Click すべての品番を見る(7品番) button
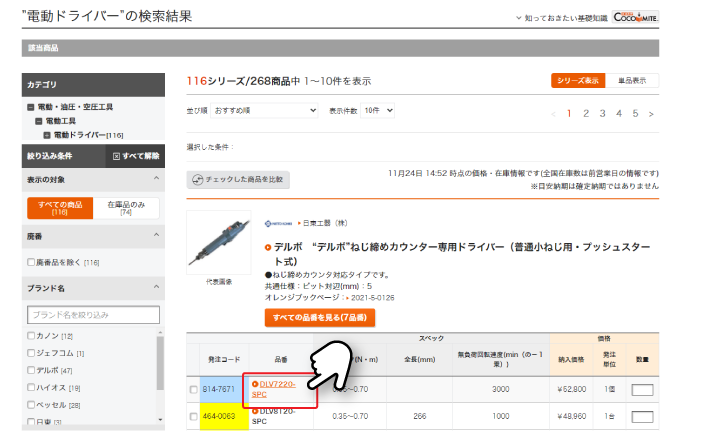The image size is (701, 431). [x=320, y=317]
